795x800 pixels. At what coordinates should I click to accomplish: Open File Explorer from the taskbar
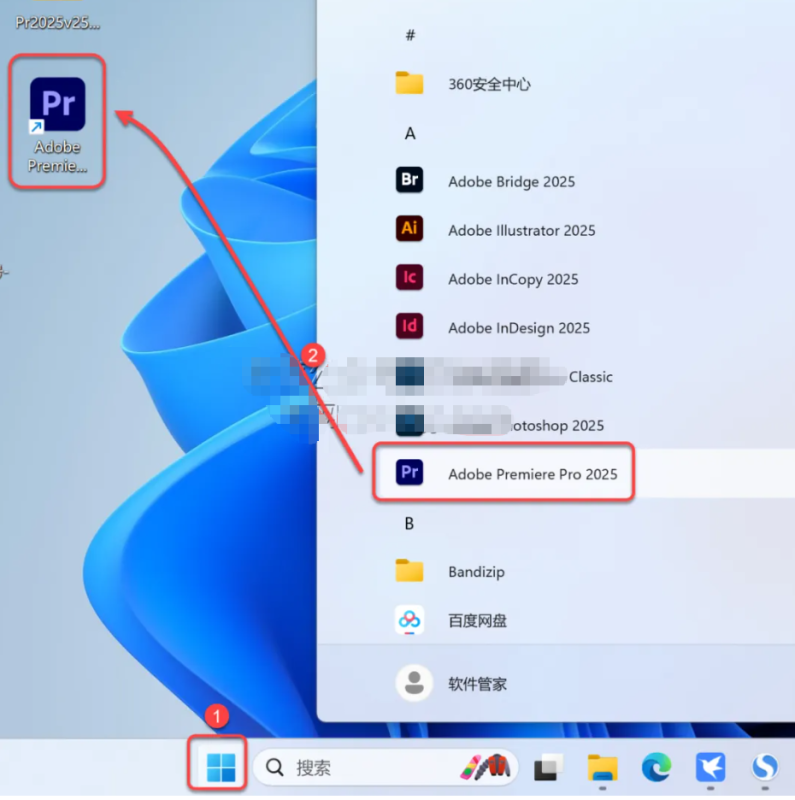tap(602, 767)
